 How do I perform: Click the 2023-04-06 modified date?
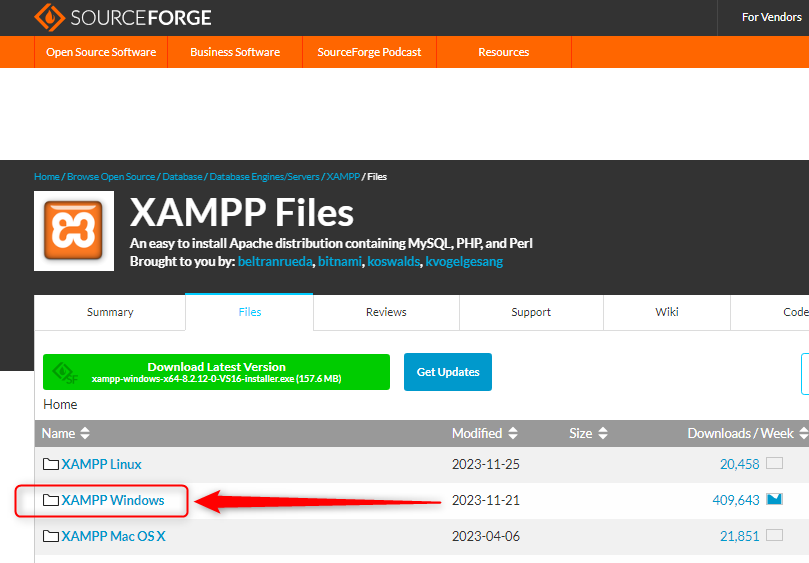click(x=486, y=536)
